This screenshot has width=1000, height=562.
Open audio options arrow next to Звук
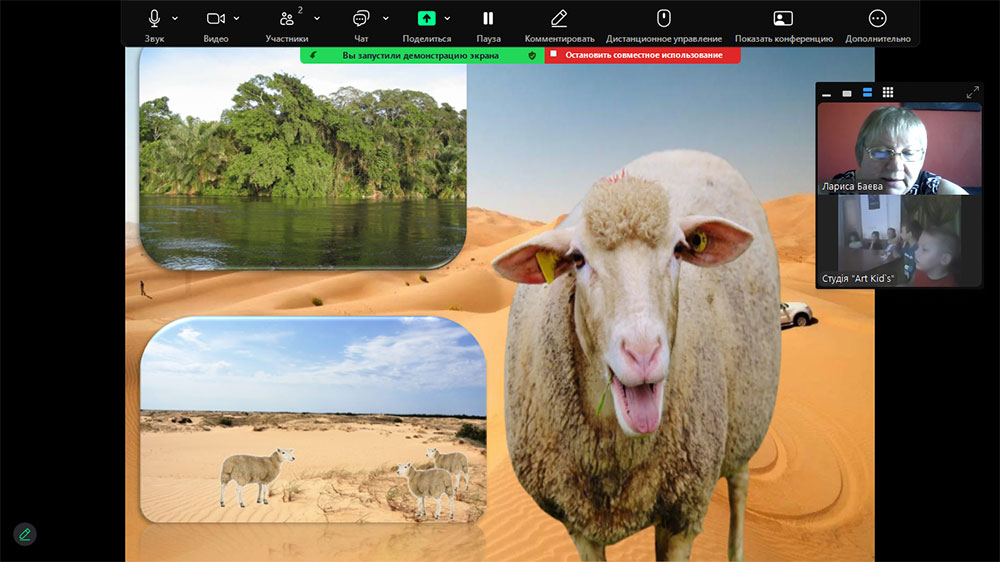tap(175, 18)
